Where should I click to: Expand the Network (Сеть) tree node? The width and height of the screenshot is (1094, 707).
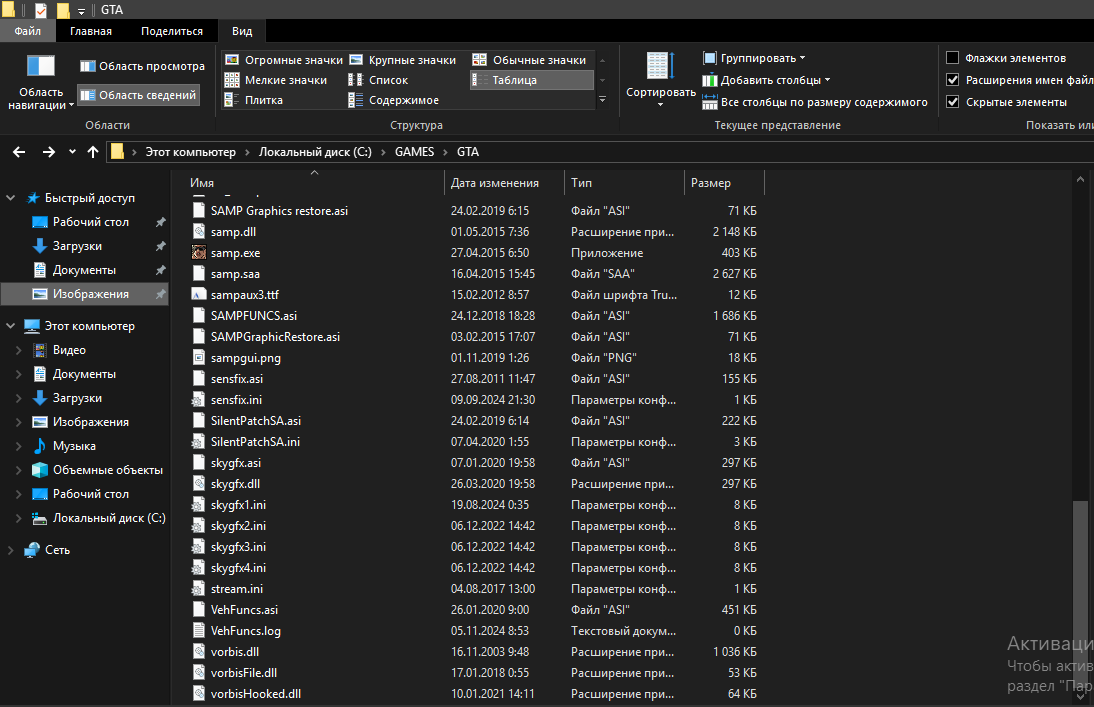pyautogui.click(x=10, y=550)
